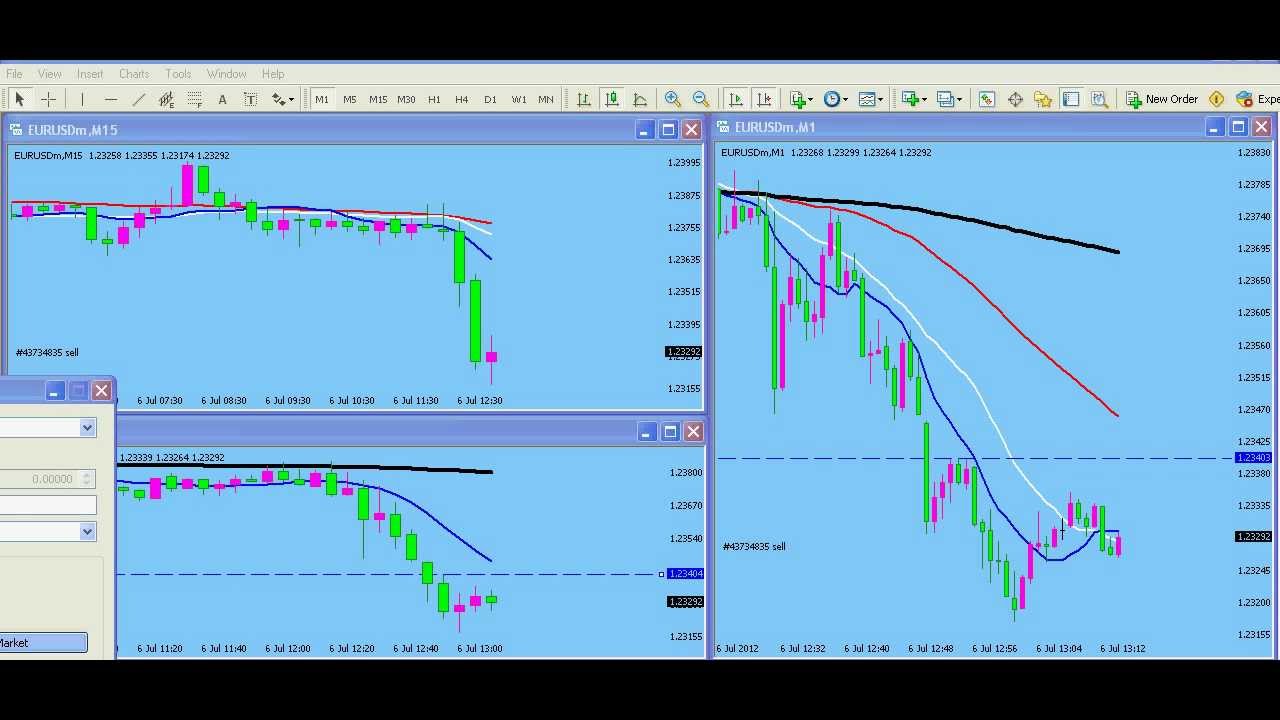The width and height of the screenshot is (1280, 720).
Task: Click '6 Jul 12:30' time label in M15 chart
Action: coord(480,400)
